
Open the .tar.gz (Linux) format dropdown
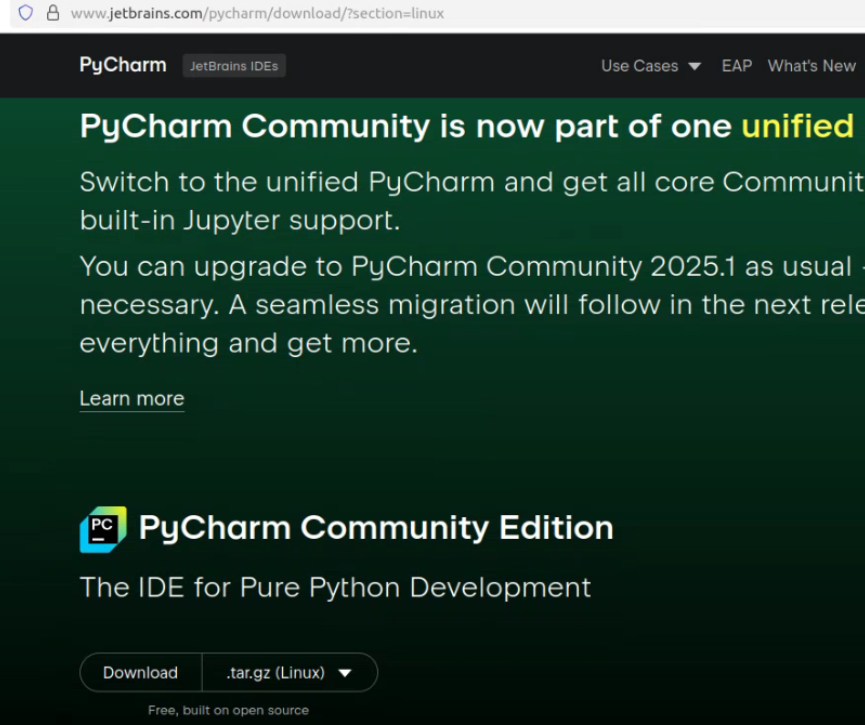(x=290, y=673)
